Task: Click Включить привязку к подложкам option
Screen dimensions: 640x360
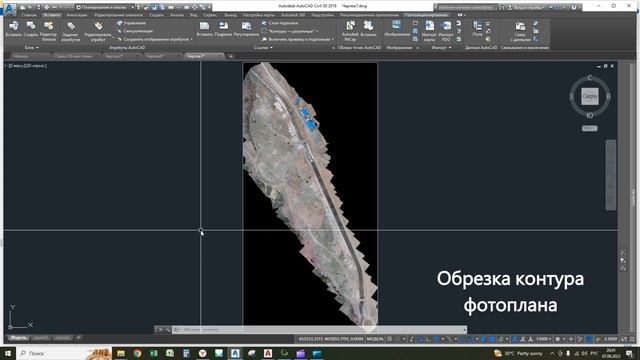Action: [297, 40]
